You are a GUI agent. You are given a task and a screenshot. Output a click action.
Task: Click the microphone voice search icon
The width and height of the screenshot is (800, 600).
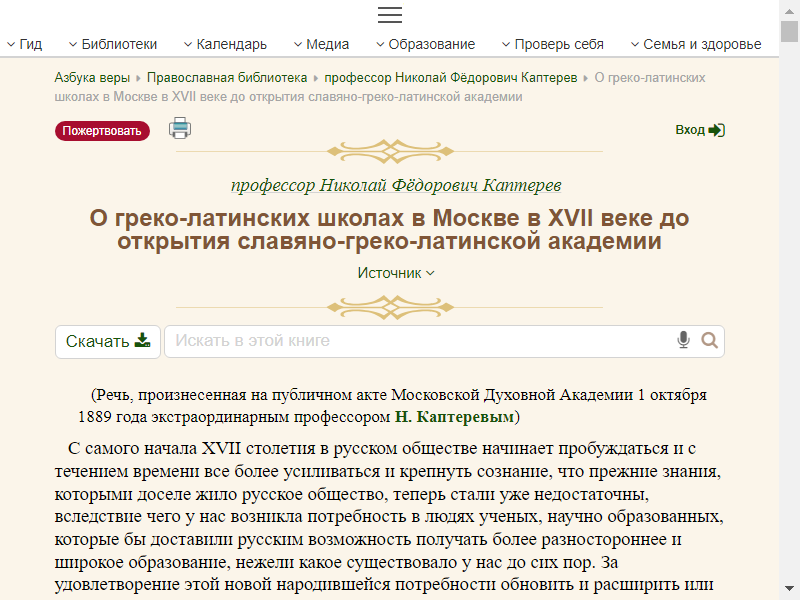[x=683, y=340]
